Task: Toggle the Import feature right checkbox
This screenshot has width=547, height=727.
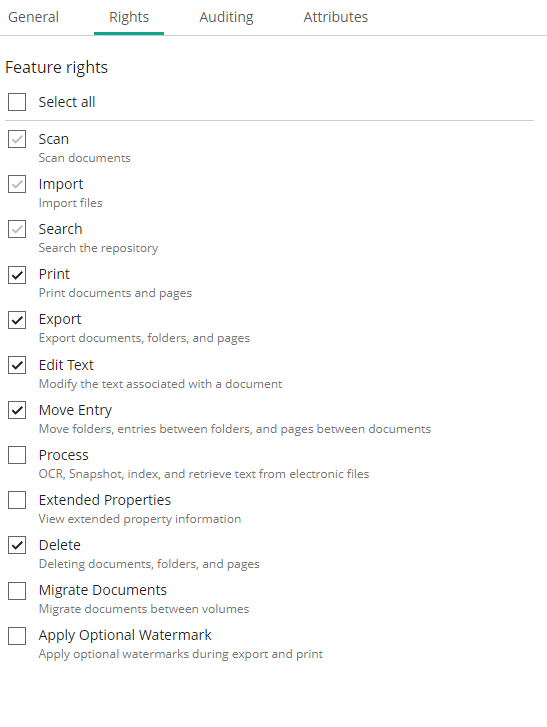Action: (x=17, y=184)
